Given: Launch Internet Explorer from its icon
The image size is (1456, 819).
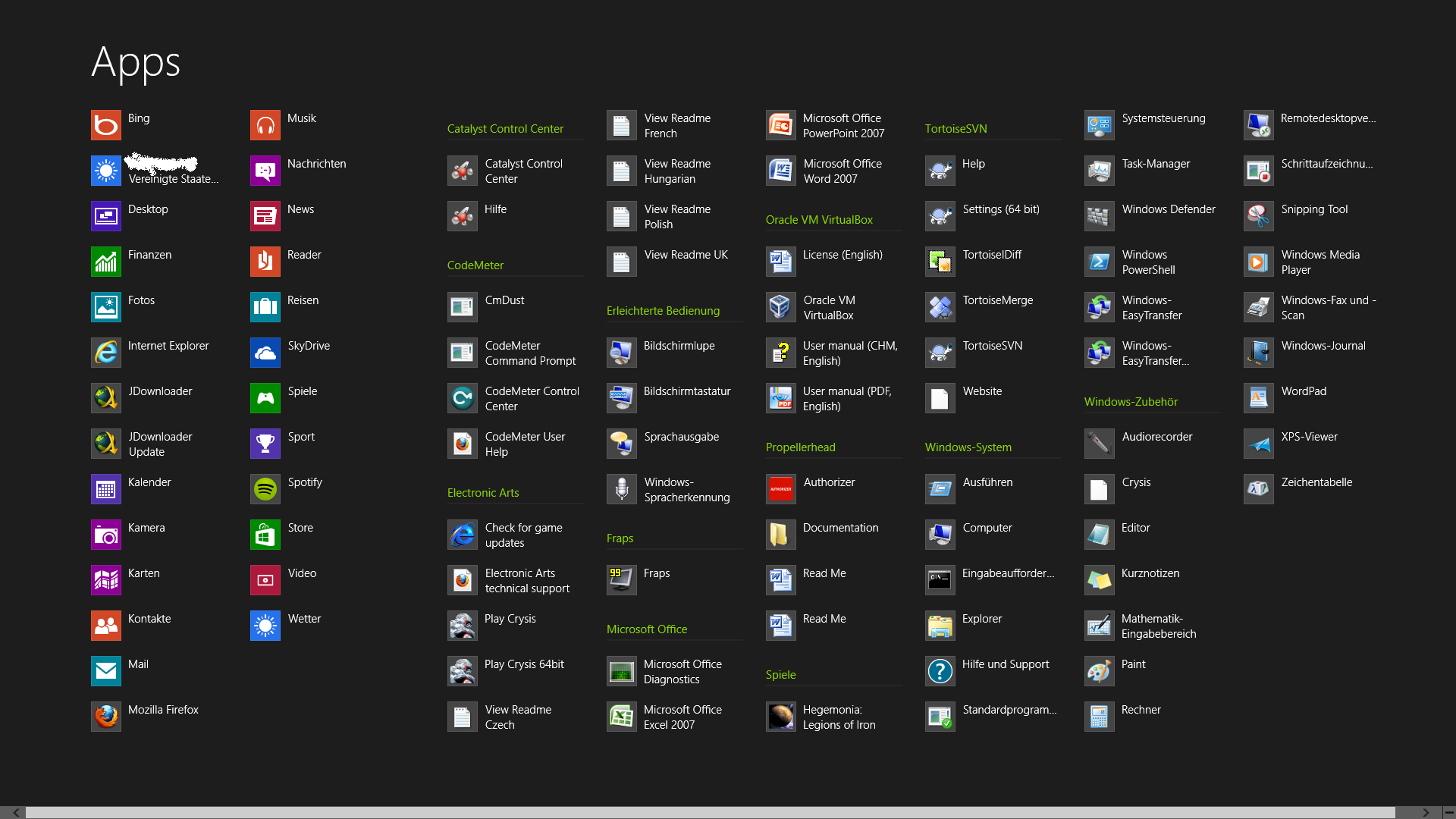Looking at the screenshot, I should point(106,353).
